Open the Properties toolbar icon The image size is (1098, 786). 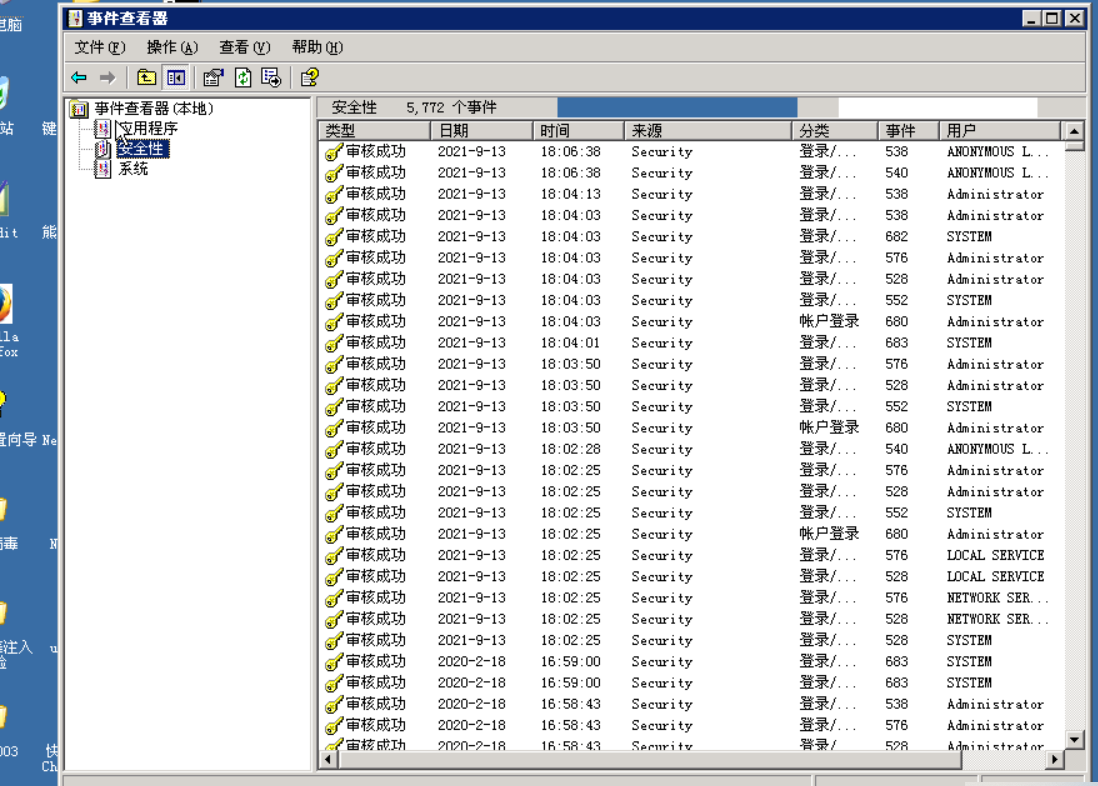pos(213,77)
